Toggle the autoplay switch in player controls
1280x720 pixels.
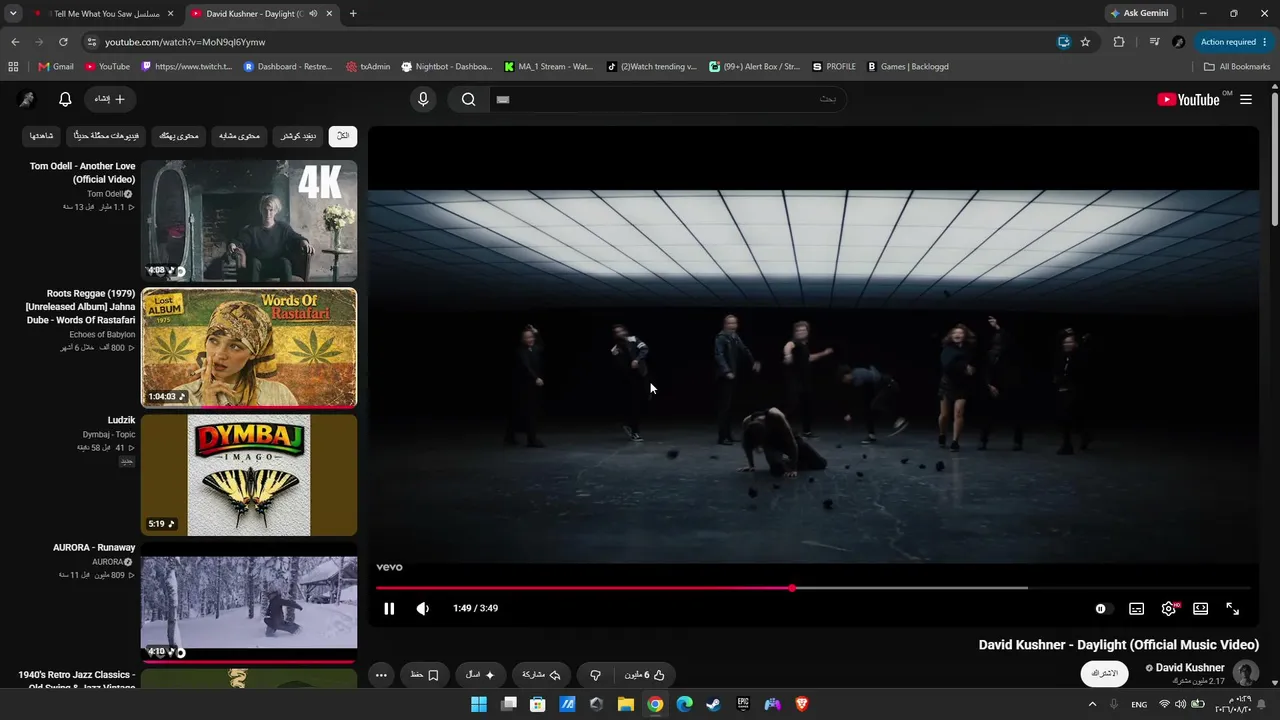[x=1101, y=608]
